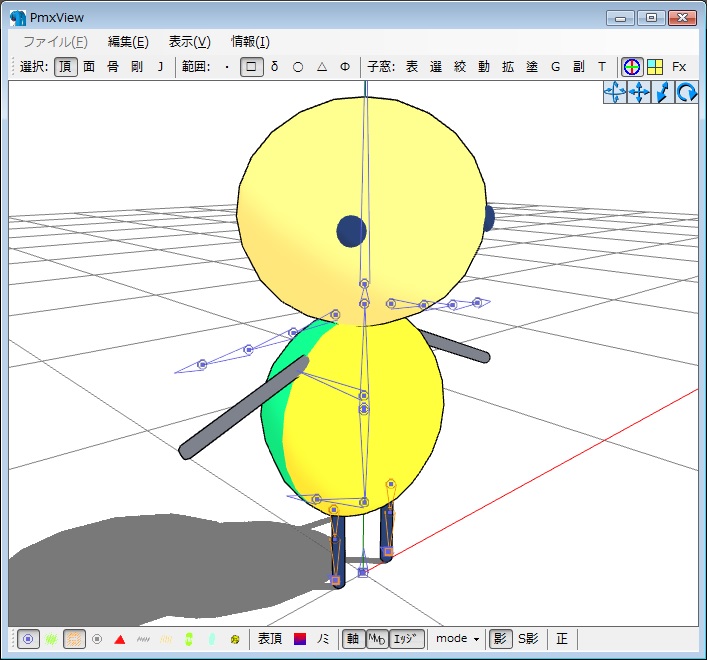Click the red triangle icon in bottom toolbar

click(x=120, y=639)
